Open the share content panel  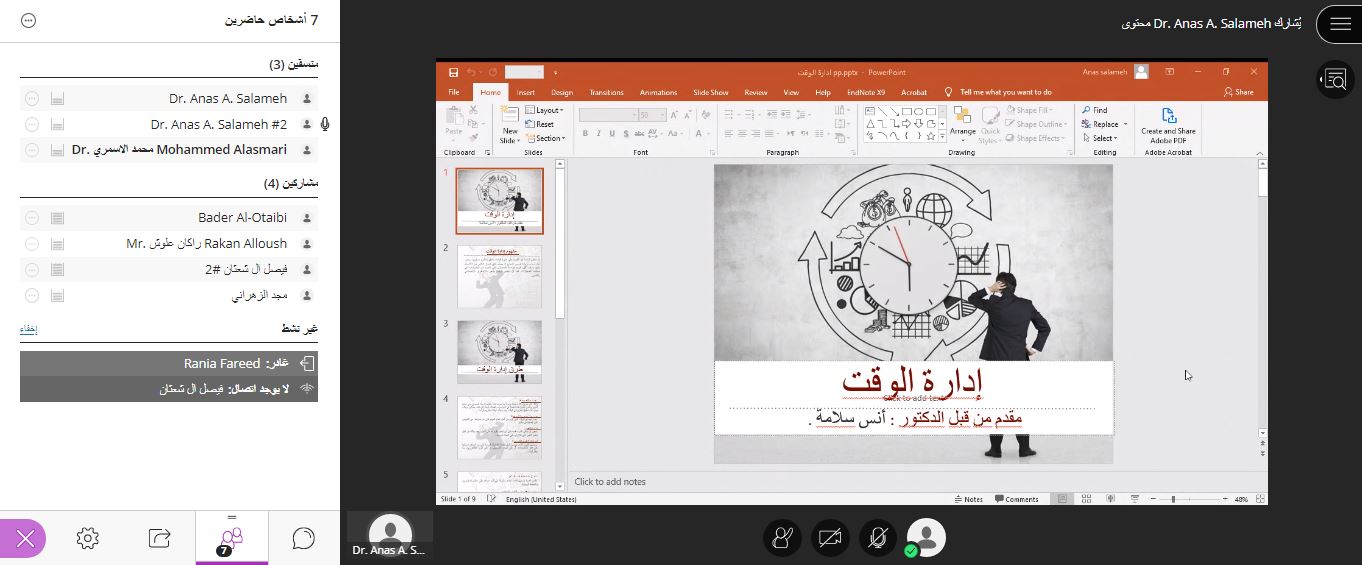click(160, 538)
